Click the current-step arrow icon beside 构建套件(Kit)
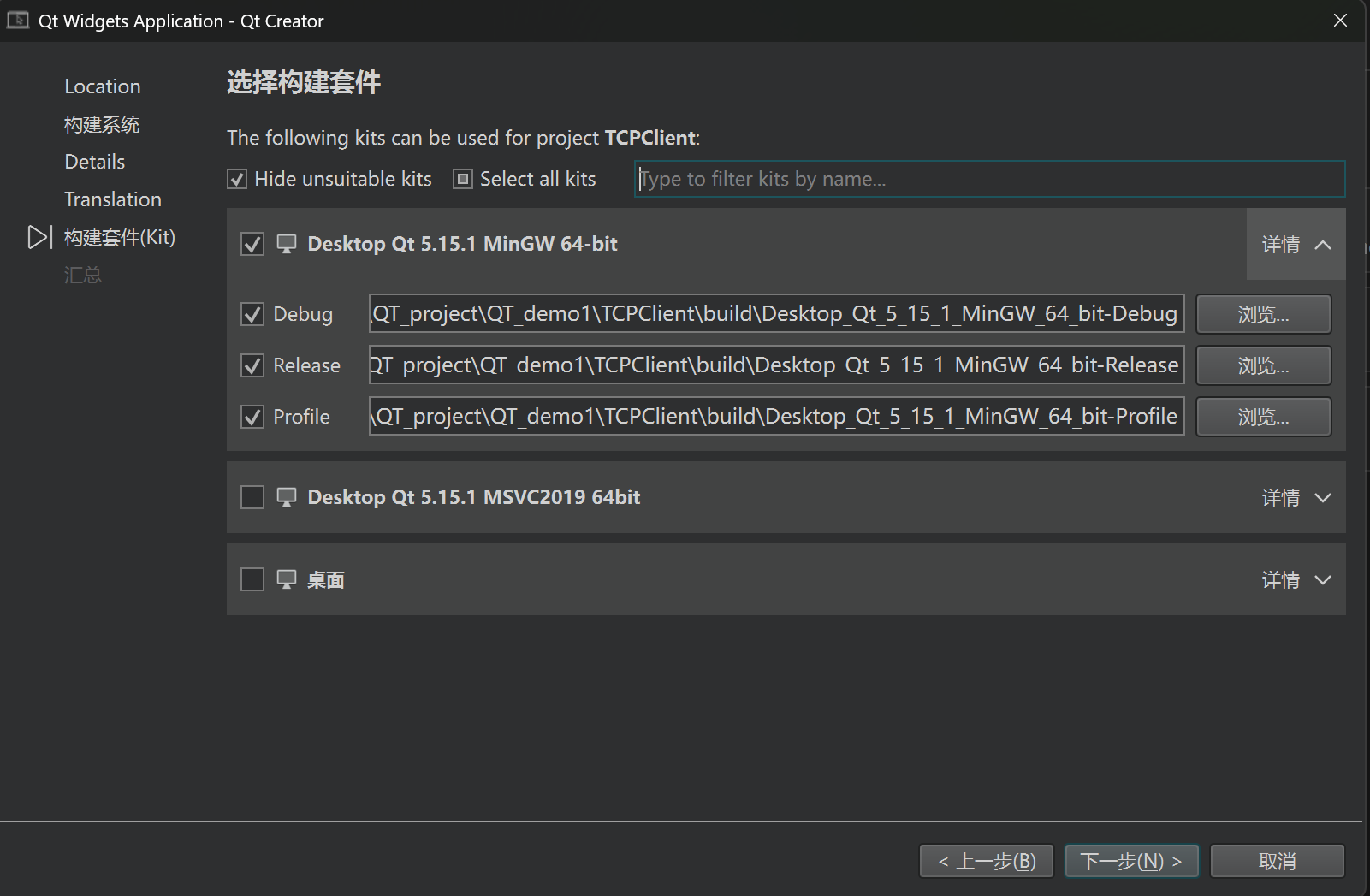1370x896 pixels. click(x=39, y=237)
